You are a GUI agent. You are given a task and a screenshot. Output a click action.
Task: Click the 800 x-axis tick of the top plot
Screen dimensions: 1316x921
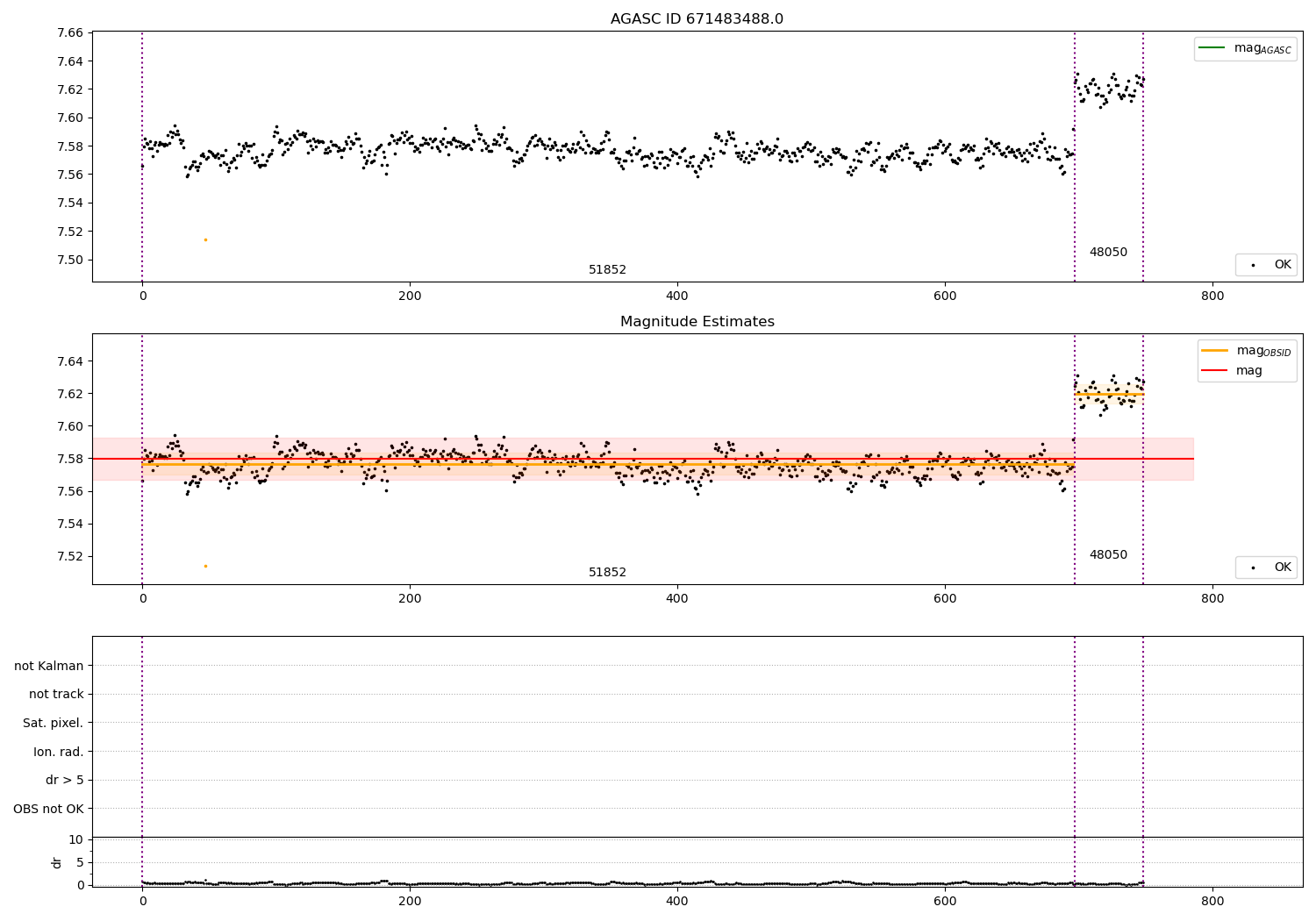point(1212,296)
